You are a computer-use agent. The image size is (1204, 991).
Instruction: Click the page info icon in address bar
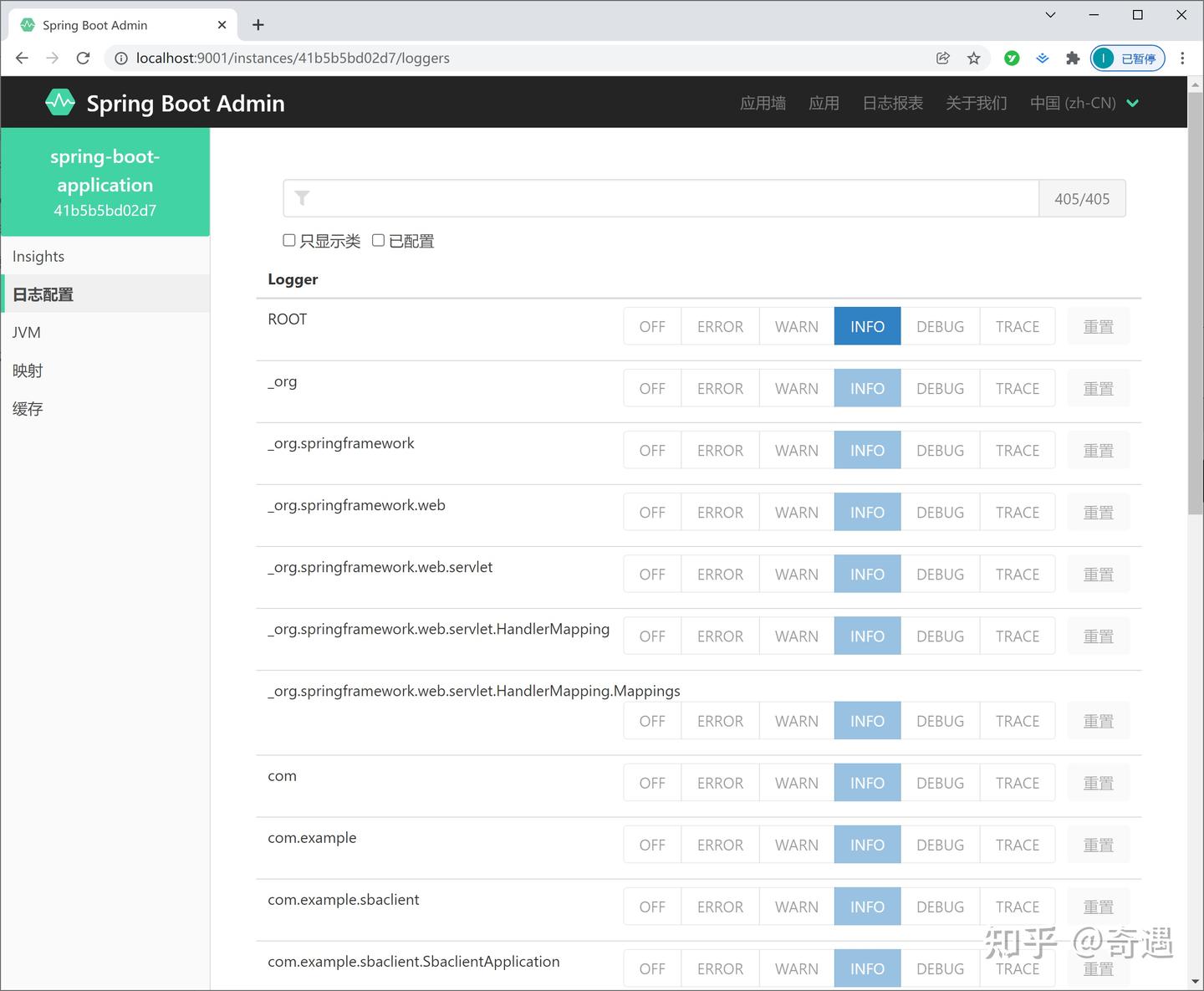pos(121,58)
